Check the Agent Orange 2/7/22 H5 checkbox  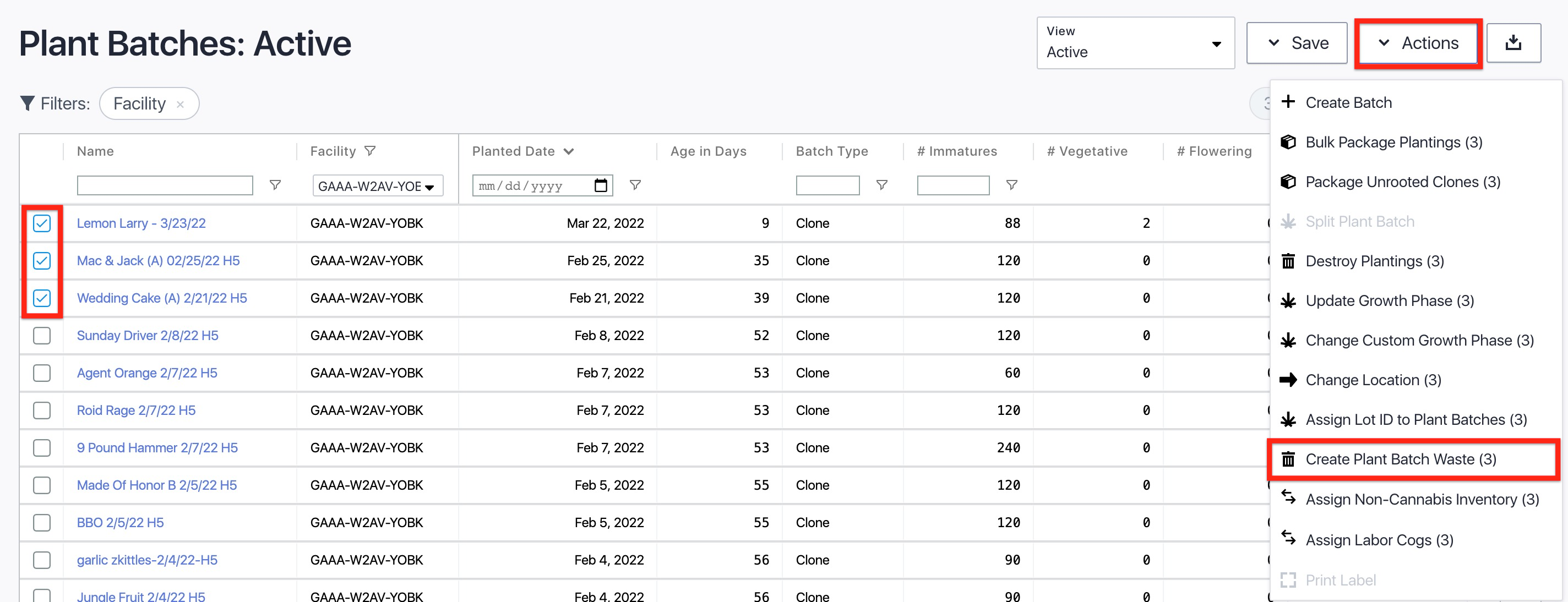pos(42,373)
